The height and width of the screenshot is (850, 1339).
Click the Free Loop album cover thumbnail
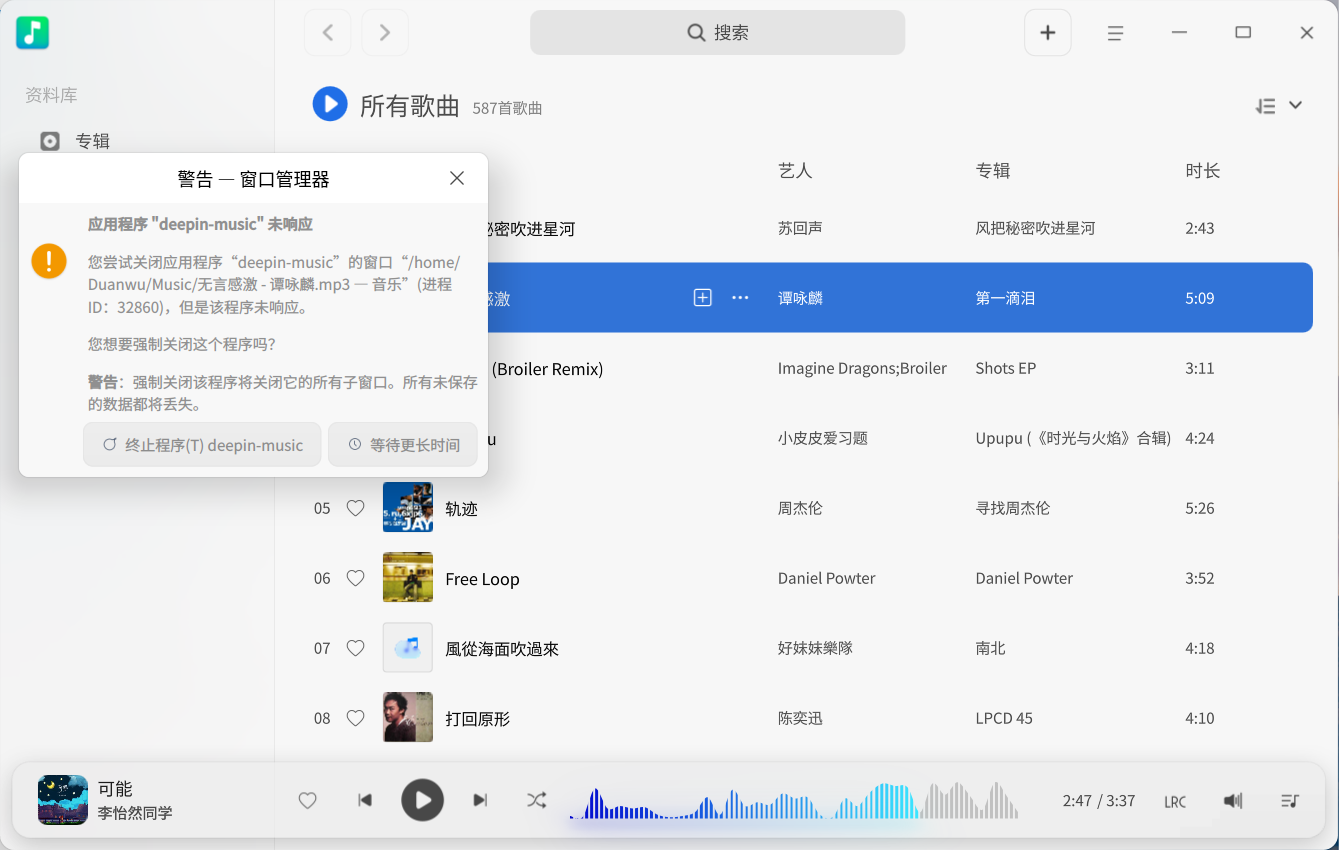pos(408,577)
